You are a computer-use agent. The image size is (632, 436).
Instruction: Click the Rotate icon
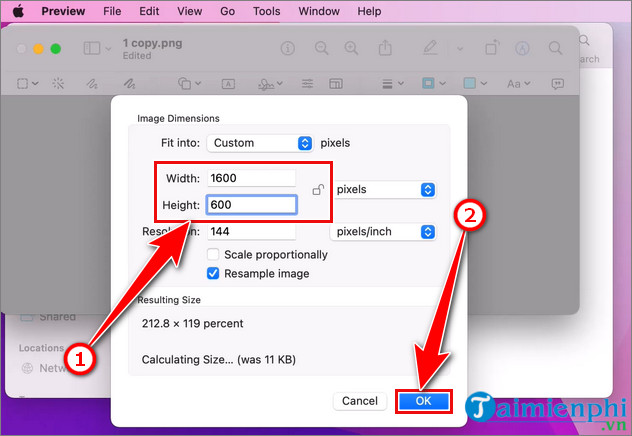492,48
